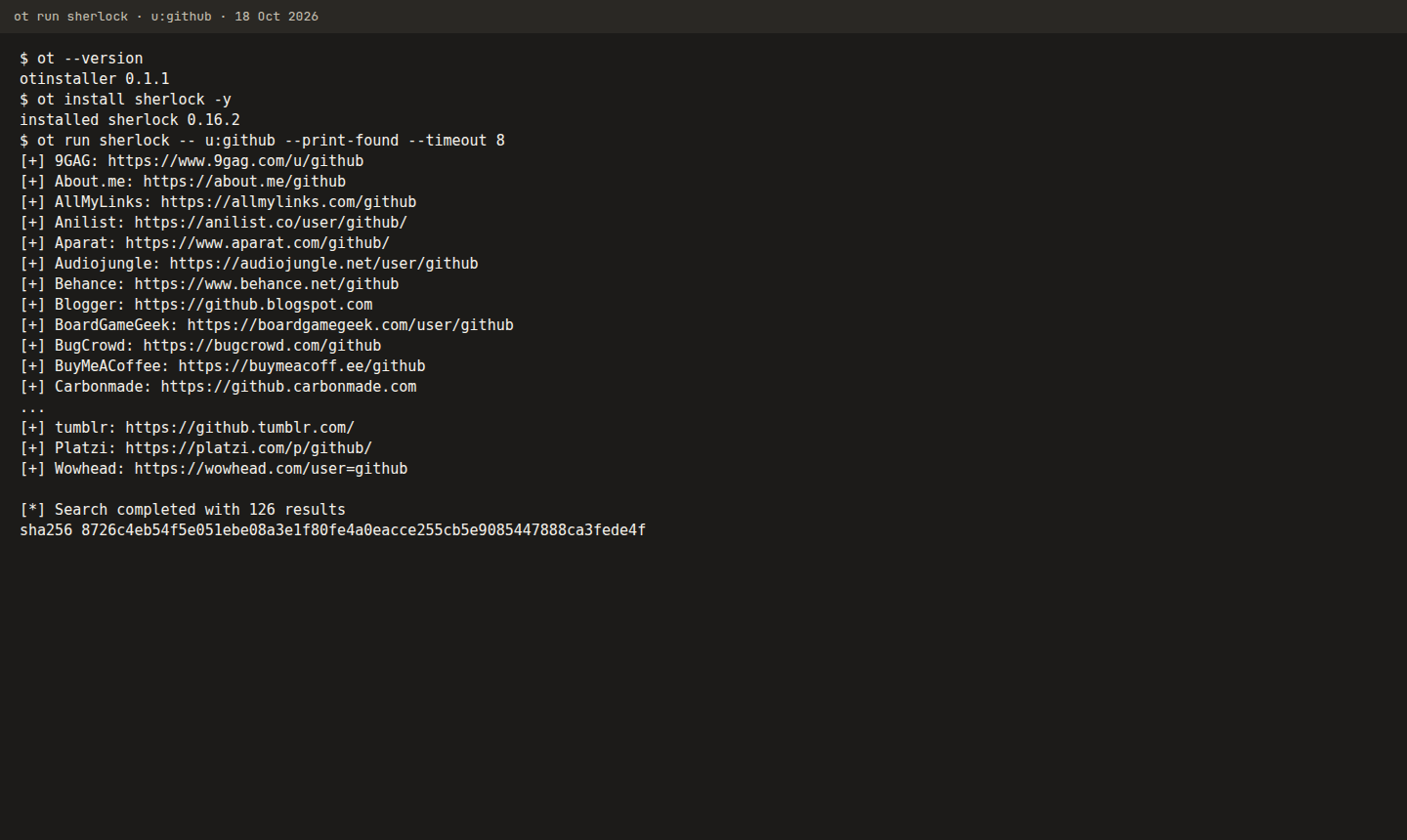This screenshot has height=840, width=1407.
Task: Click the '...' truncation line
Action: (32, 407)
